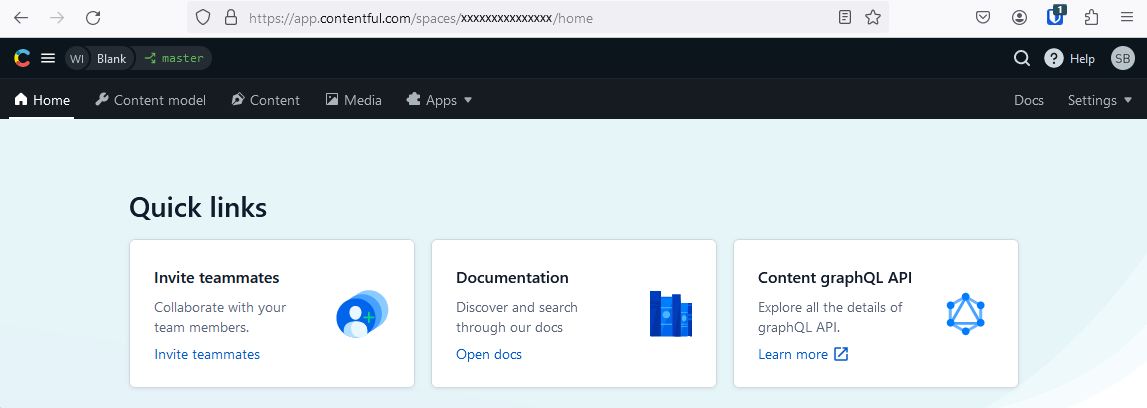Click external link icon next to Learn more
Screen dimensions: 1147x408
841,355
